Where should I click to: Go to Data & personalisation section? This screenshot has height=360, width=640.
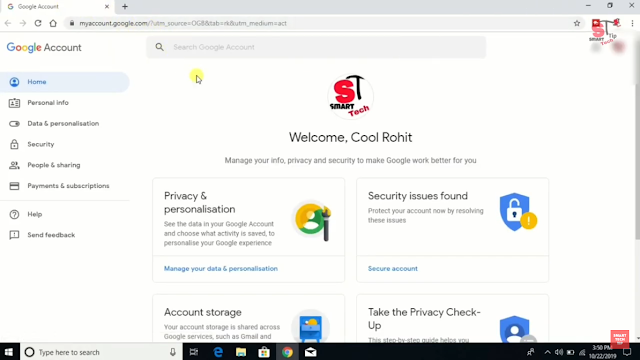coord(64,124)
